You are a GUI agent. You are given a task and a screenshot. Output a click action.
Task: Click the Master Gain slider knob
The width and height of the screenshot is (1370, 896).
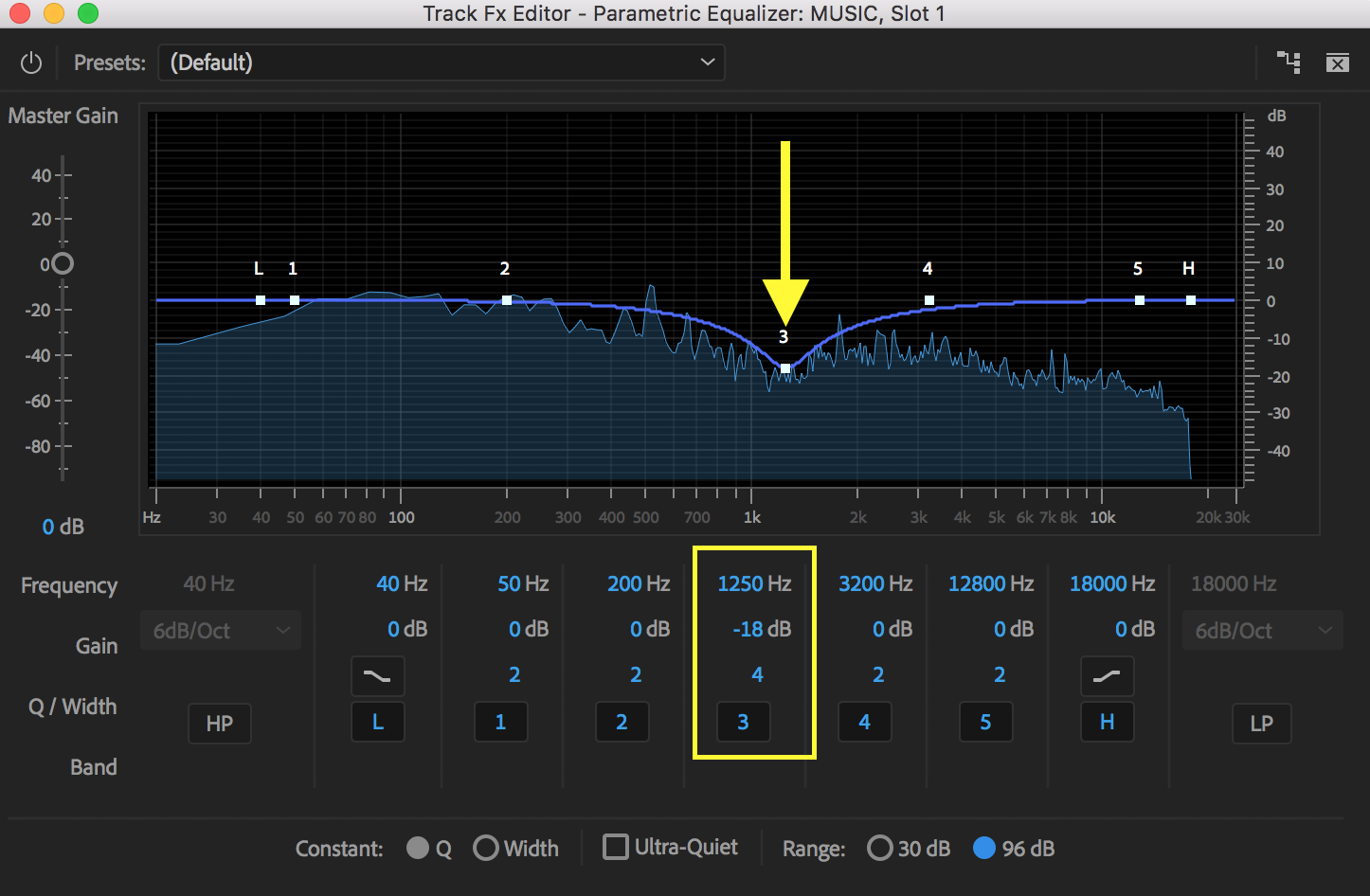click(63, 263)
